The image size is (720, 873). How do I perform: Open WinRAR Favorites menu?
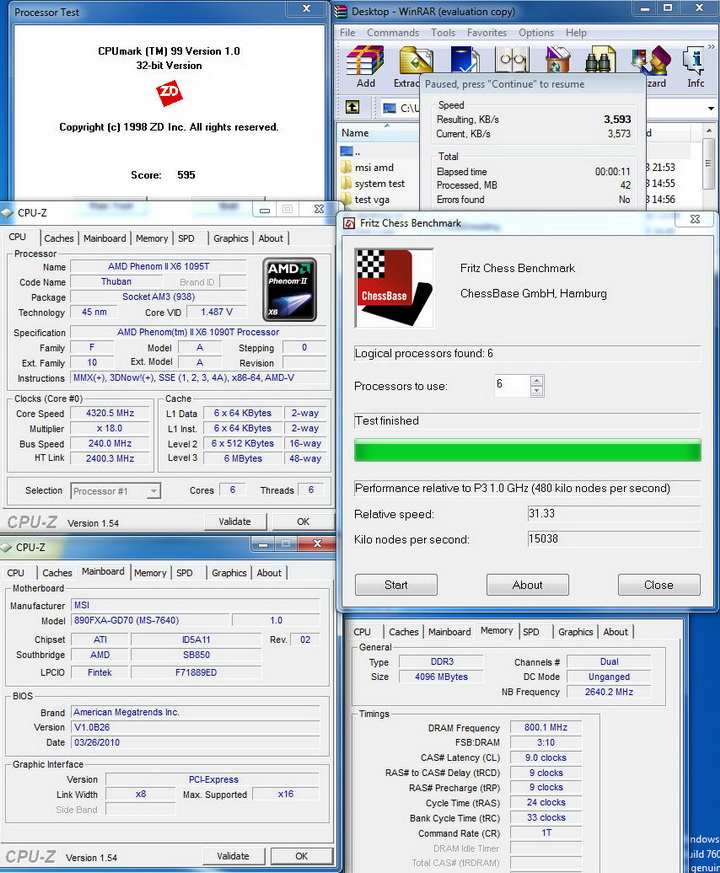(487, 33)
